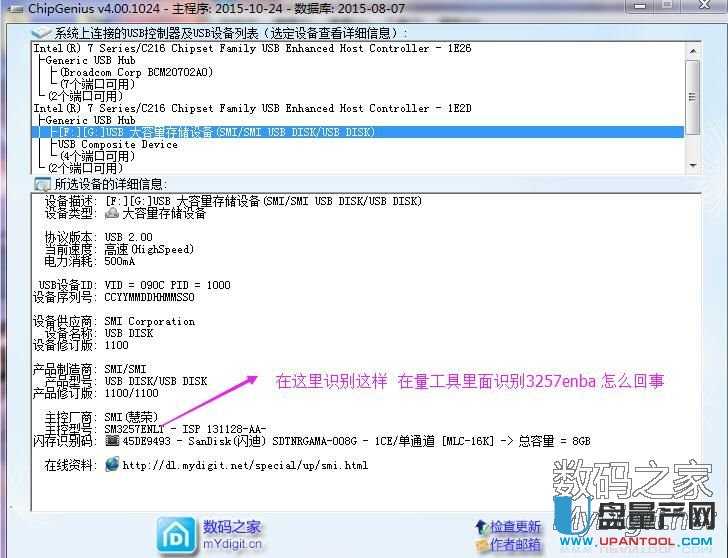Screen dimensions: 728x558
Task: Select Generic USB Hub under 1E26 controller
Action: pyautogui.click(x=91, y=60)
